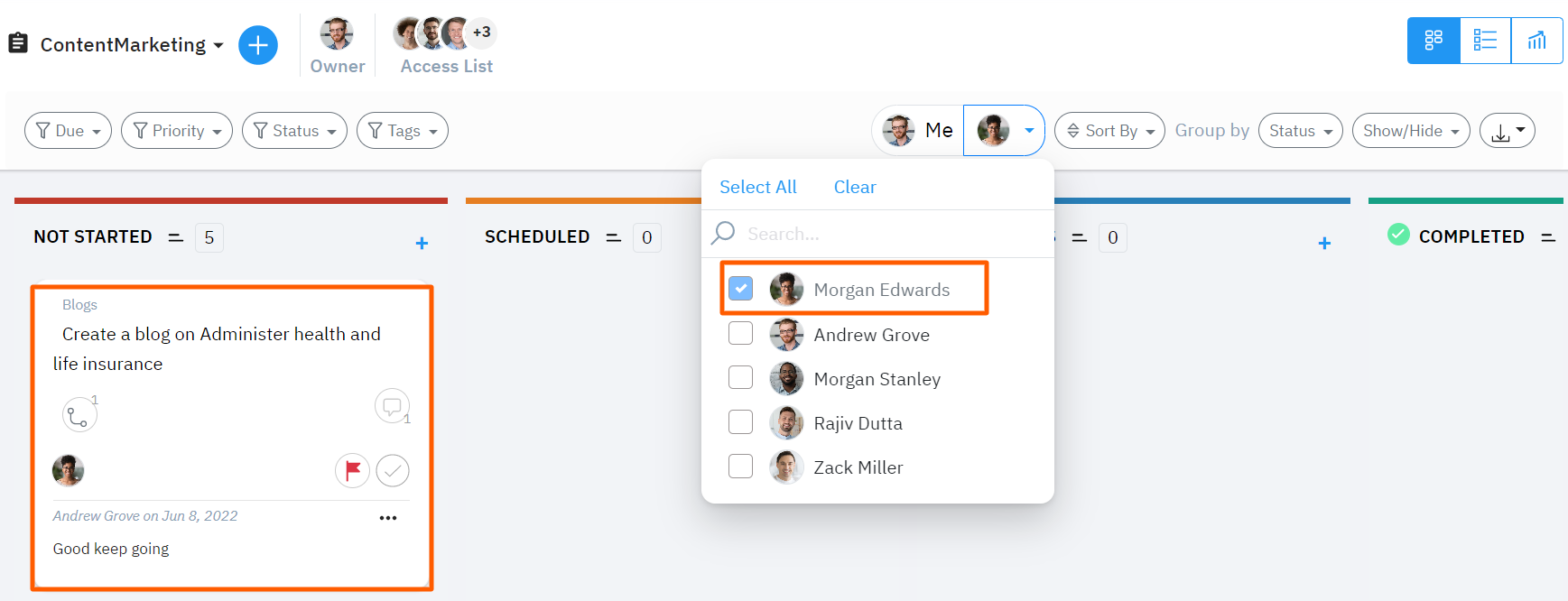Uncheck Morgan Edwards in assignee list

click(740, 288)
